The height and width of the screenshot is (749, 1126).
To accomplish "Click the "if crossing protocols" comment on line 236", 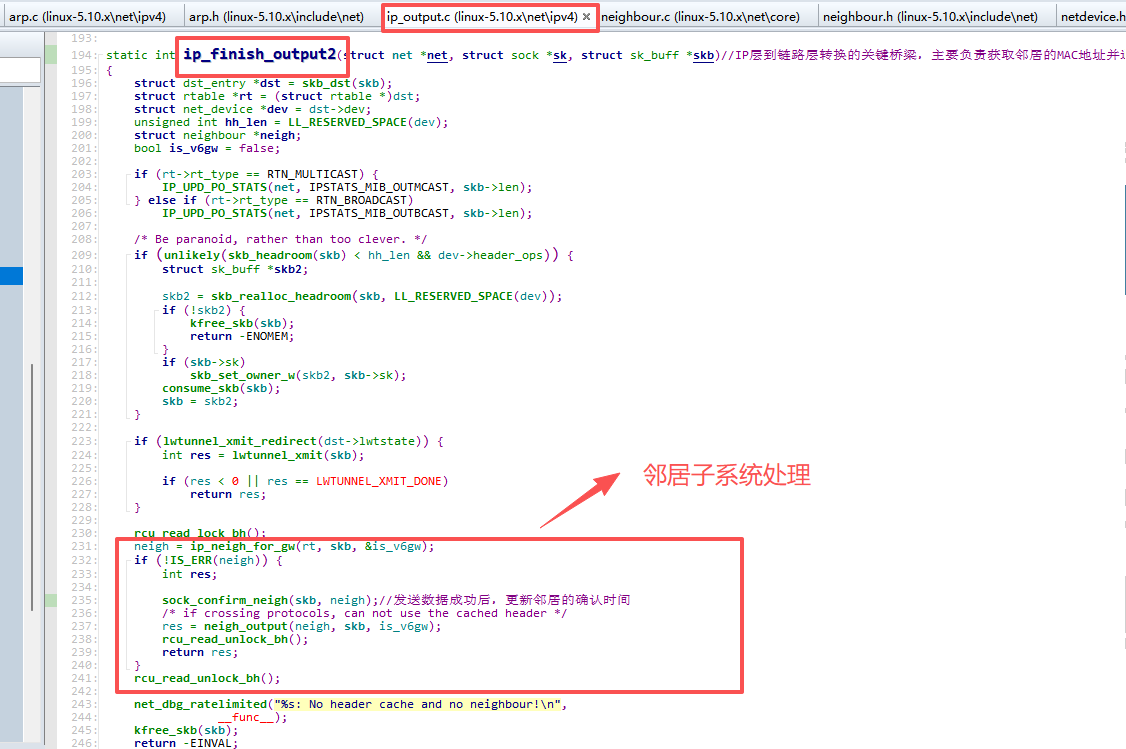I will [364, 613].
